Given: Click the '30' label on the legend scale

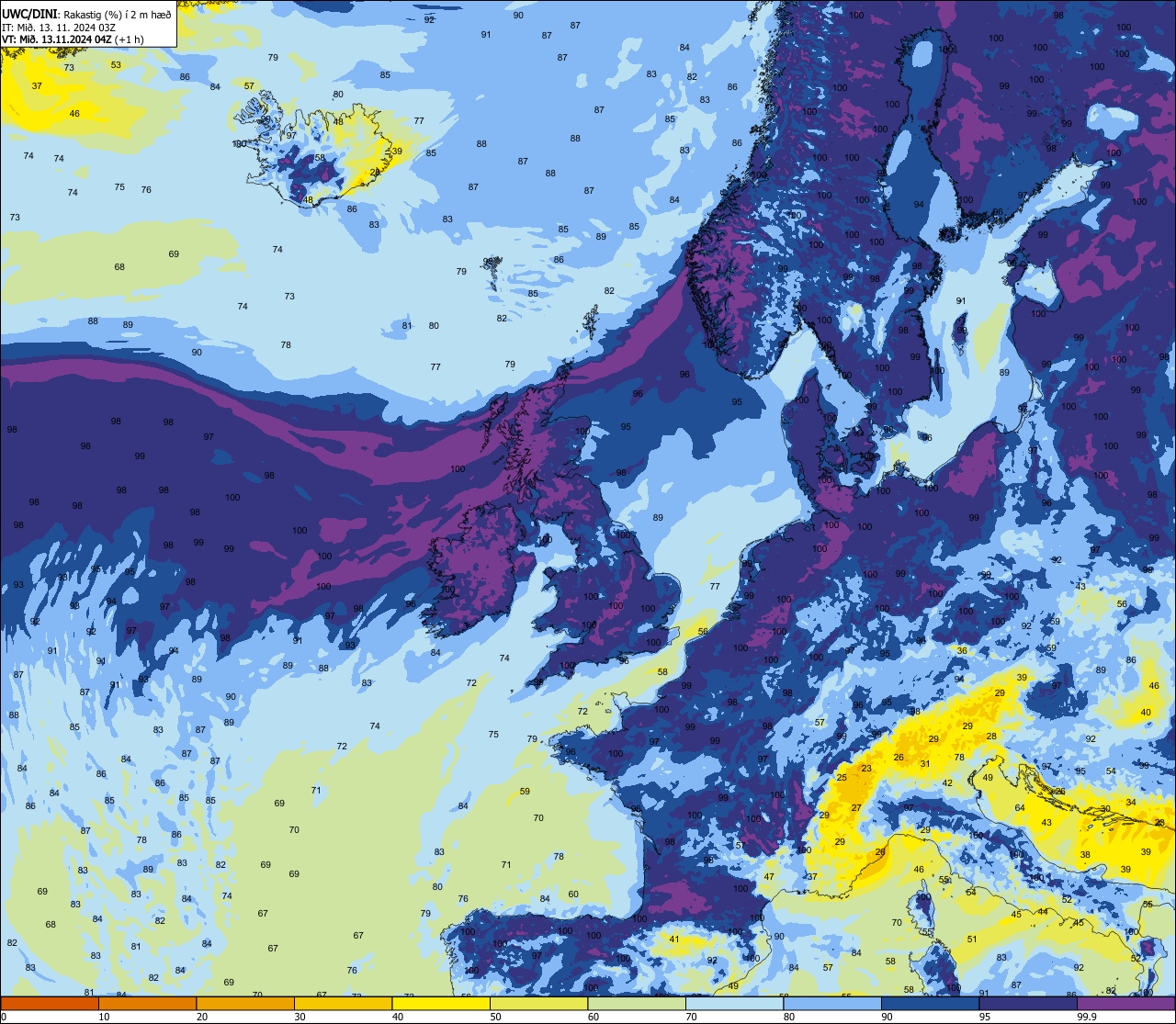Looking at the screenshot, I should 300,1016.
